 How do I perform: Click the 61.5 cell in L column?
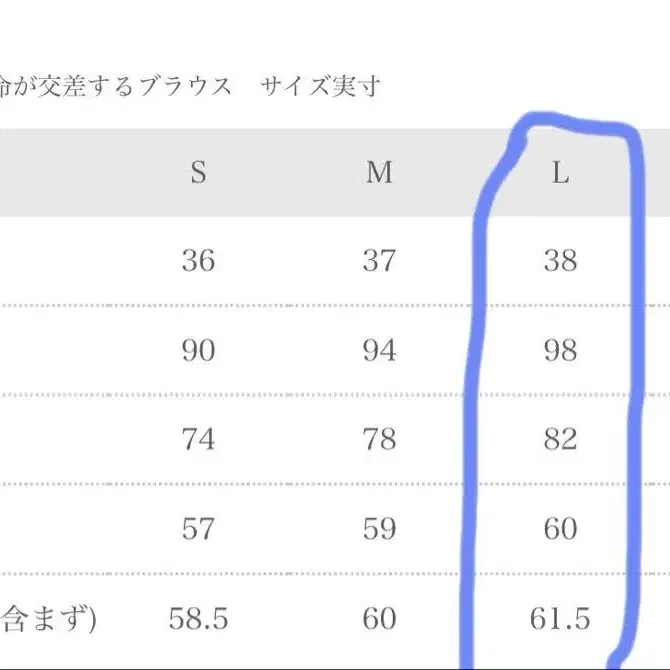[560, 619]
